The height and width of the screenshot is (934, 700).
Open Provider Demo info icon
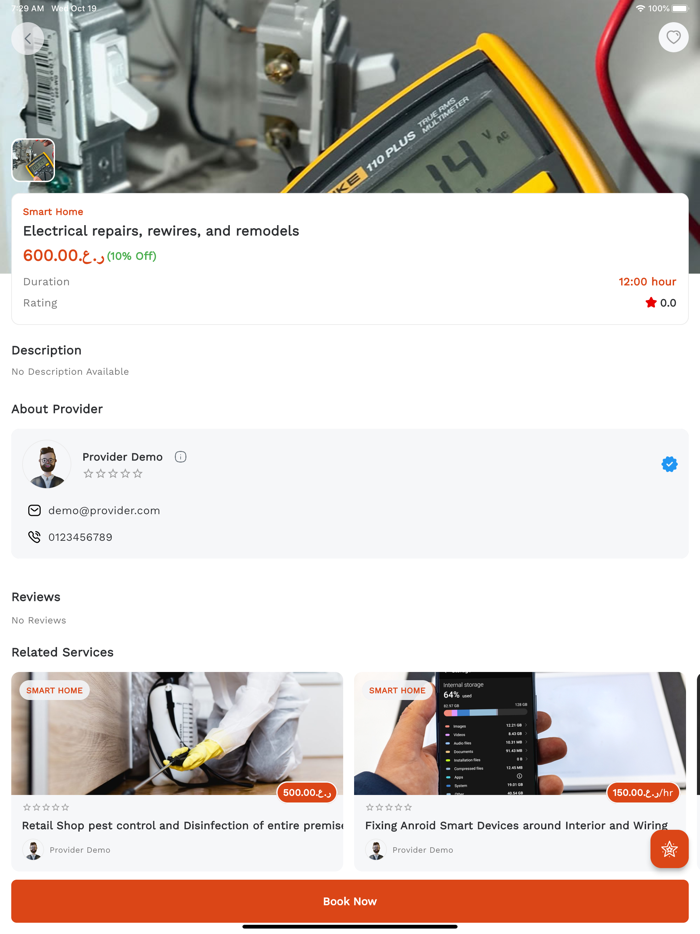point(181,457)
